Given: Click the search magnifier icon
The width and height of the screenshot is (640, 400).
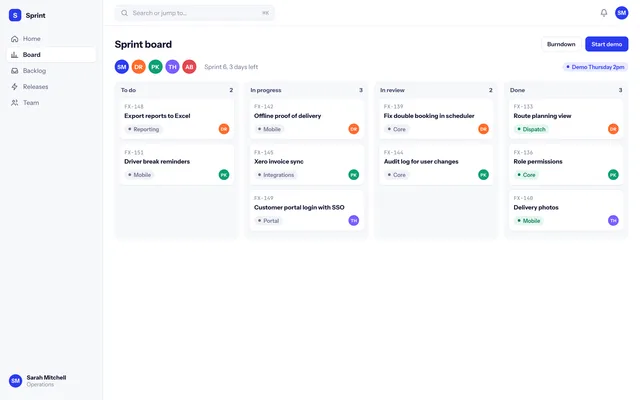Looking at the screenshot, I should coord(124,13).
